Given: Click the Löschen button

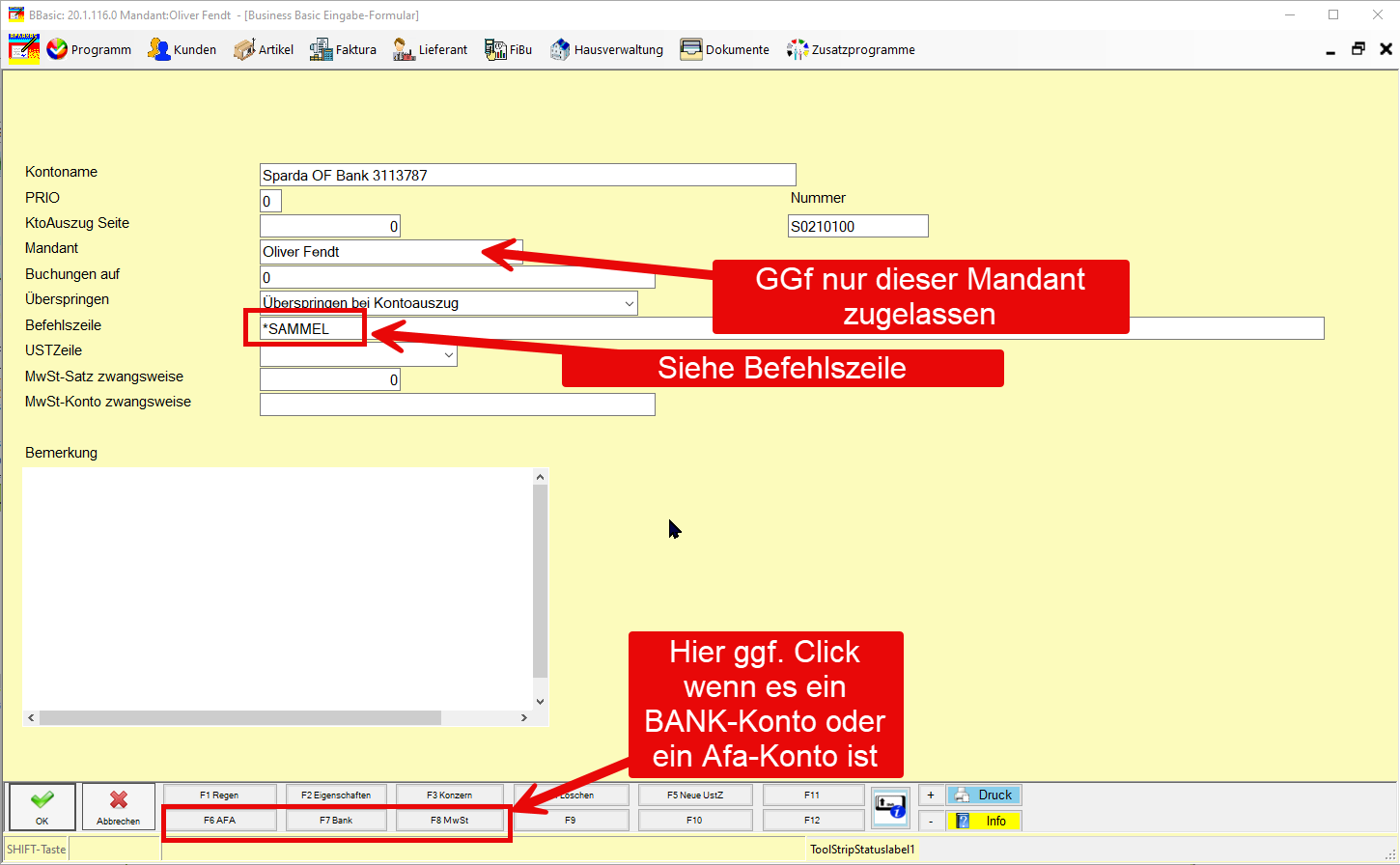Looking at the screenshot, I should pyautogui.click(x=572, y=795).
